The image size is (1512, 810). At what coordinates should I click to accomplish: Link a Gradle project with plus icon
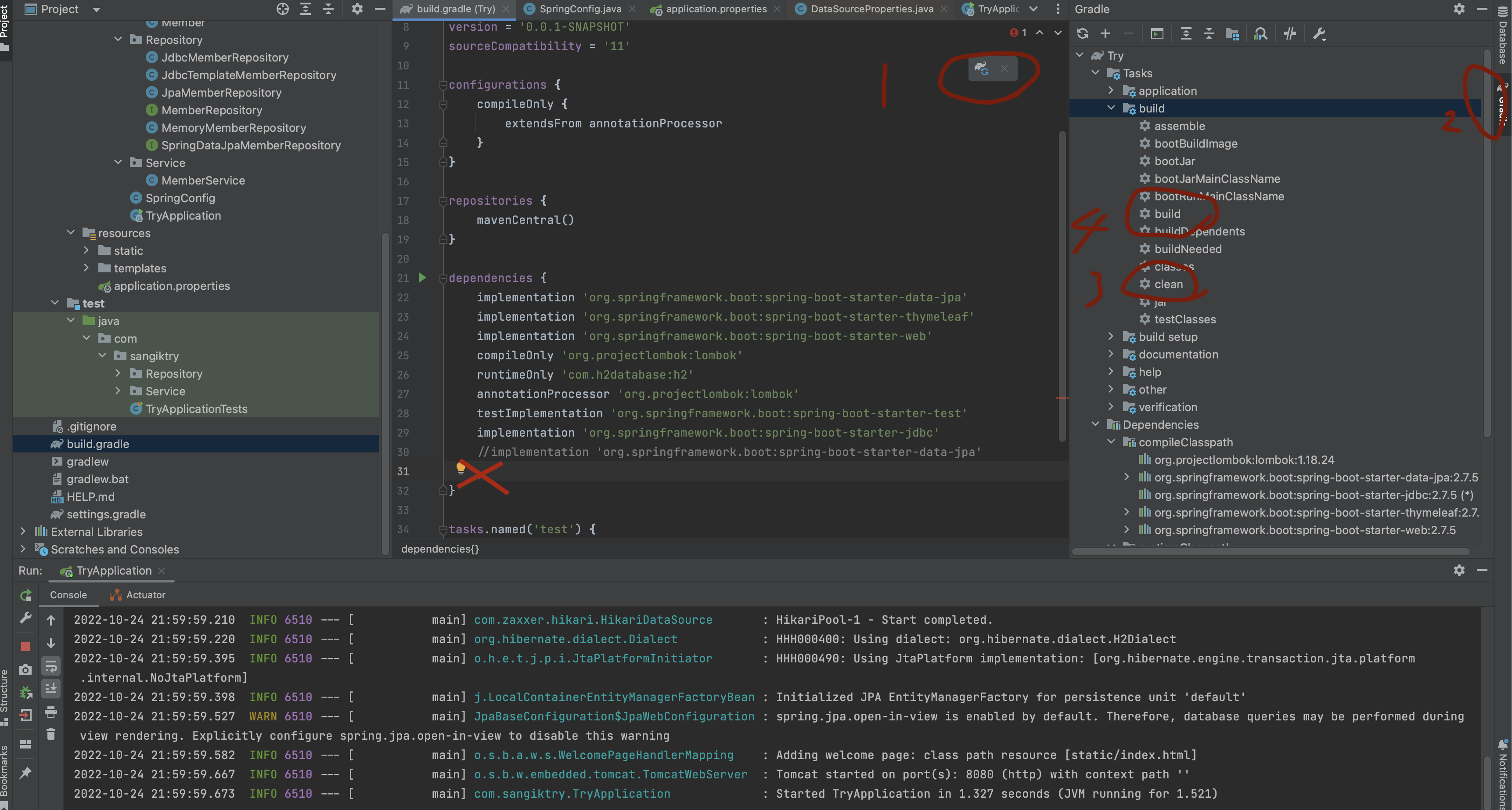pyautogui.click(x=1105, y=33)
